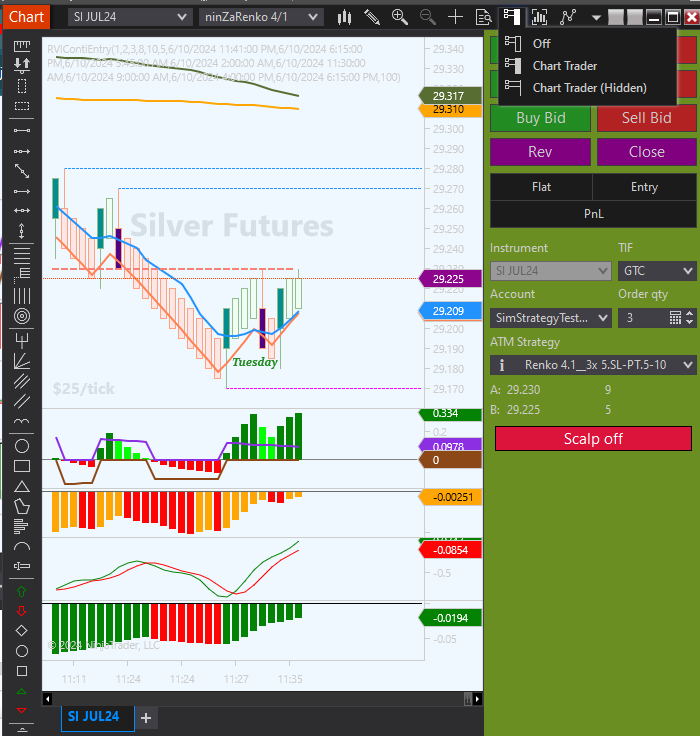
Task: Select the Line segment drawing tool
Action: (22, 130)
